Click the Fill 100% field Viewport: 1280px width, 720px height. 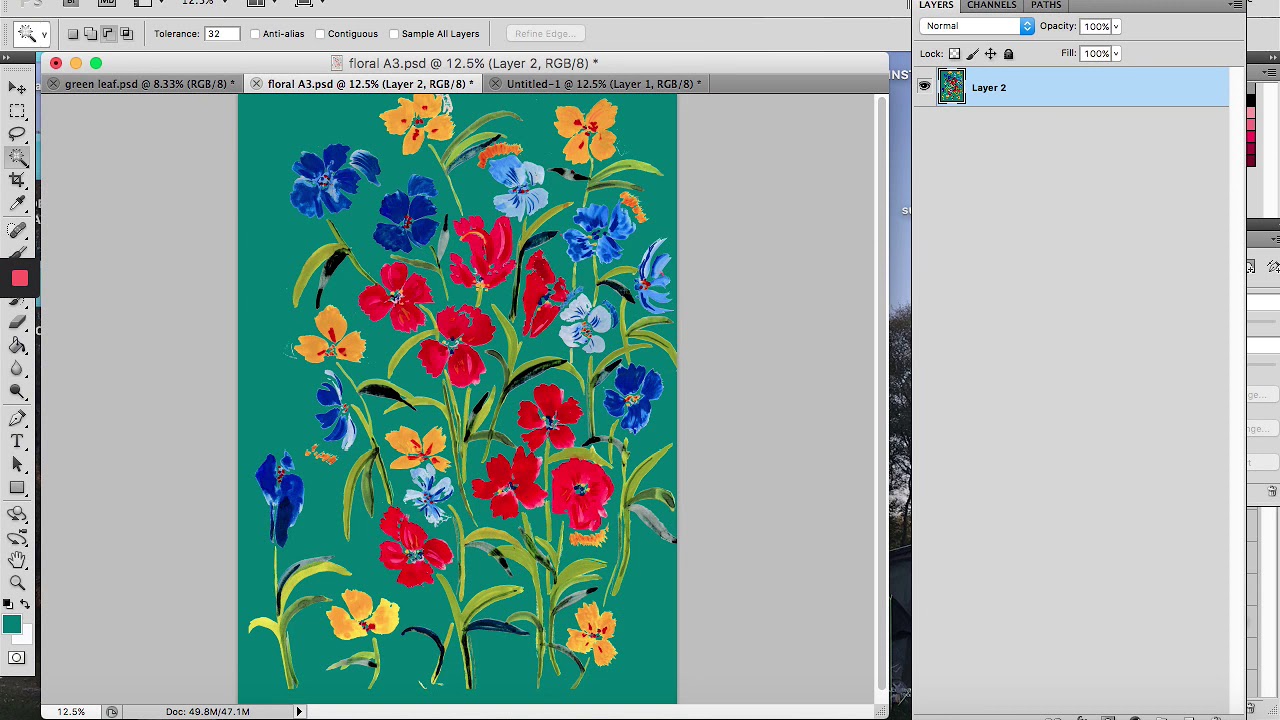click(x=1095, y=54)
